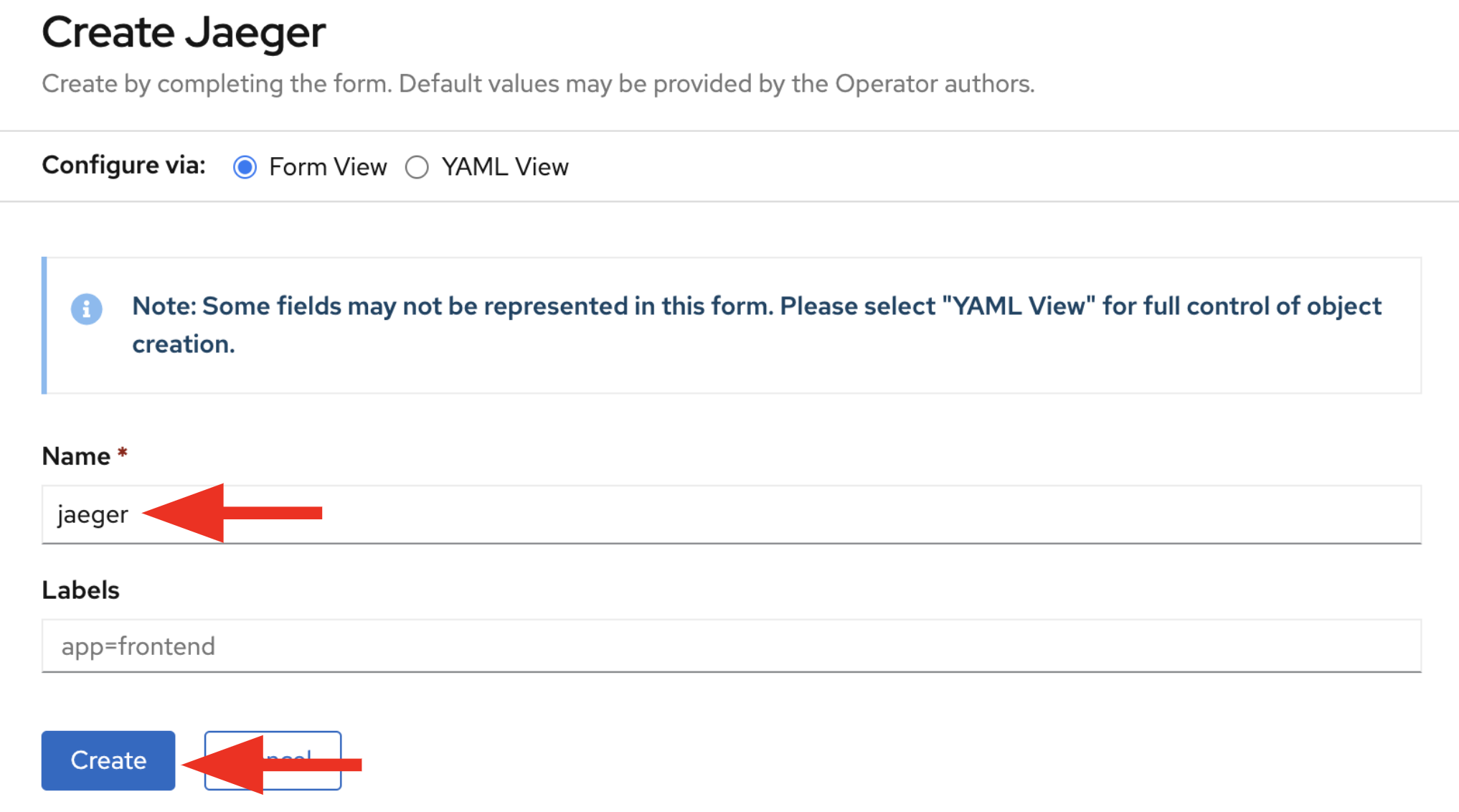Click the blue info icon in note
This screenshot has width=1459, height=812.
87,309
